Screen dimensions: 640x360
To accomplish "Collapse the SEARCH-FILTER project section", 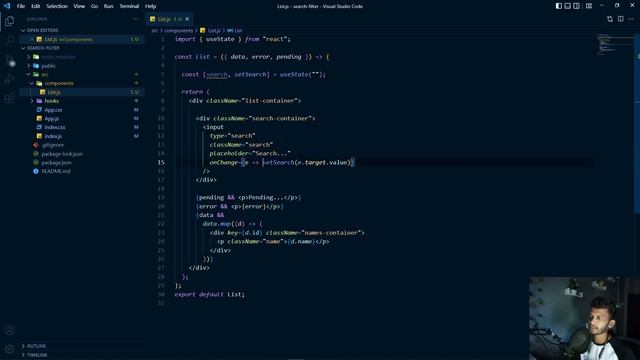I will click(43, 48).
